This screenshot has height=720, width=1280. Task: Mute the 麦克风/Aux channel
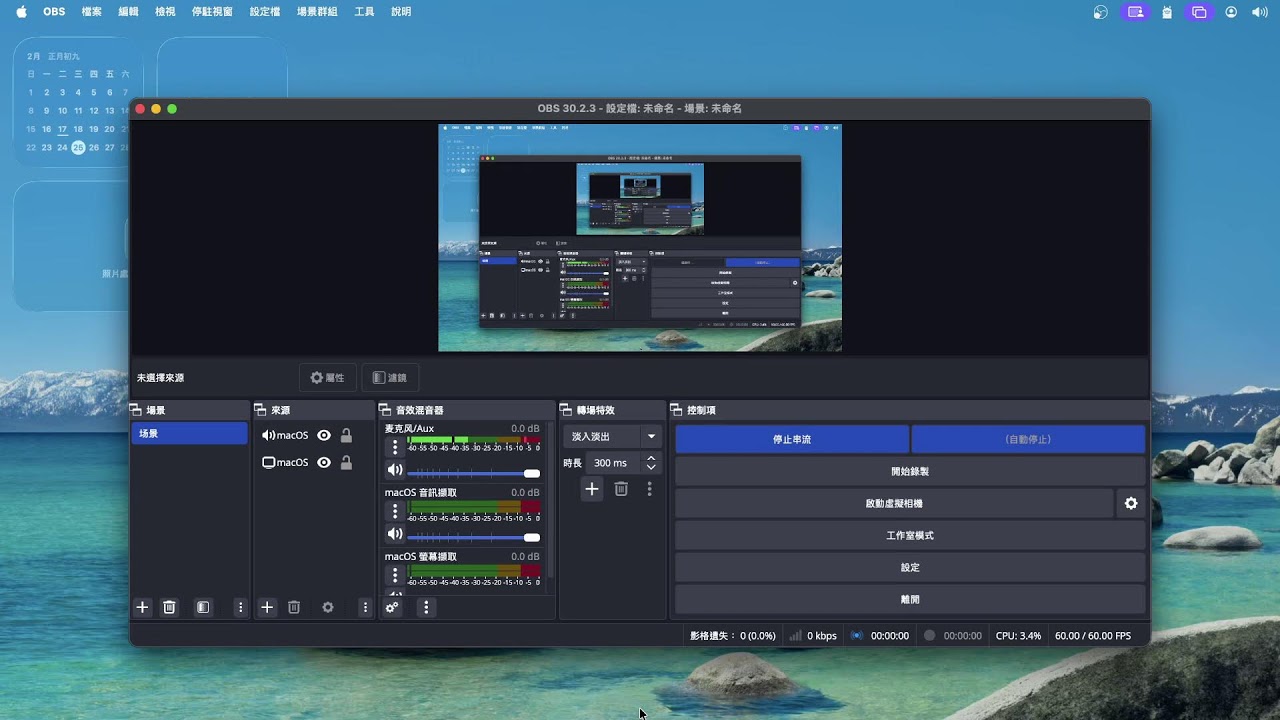point(395,471)
